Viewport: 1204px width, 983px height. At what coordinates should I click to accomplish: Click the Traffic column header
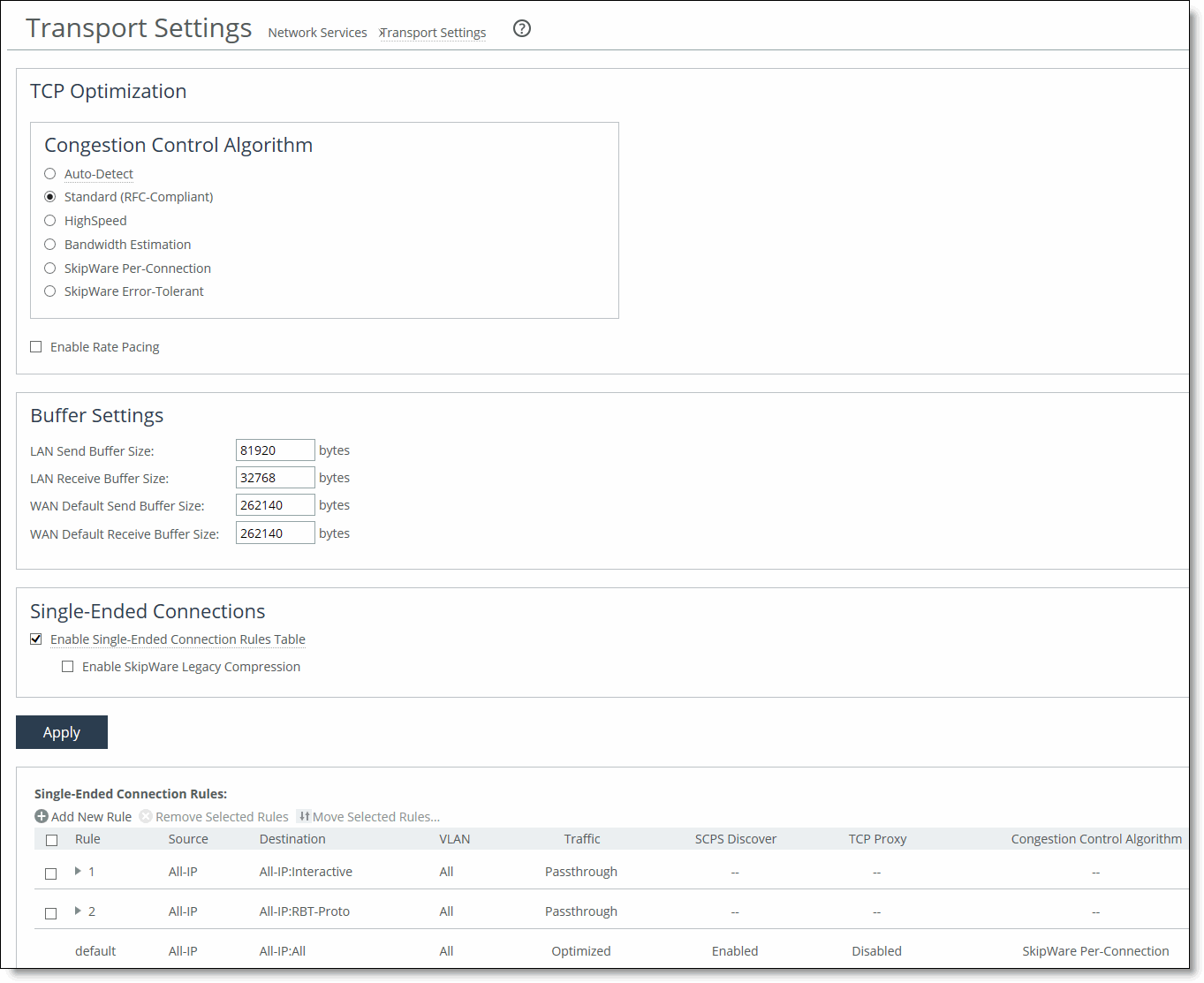click(582, 839)
